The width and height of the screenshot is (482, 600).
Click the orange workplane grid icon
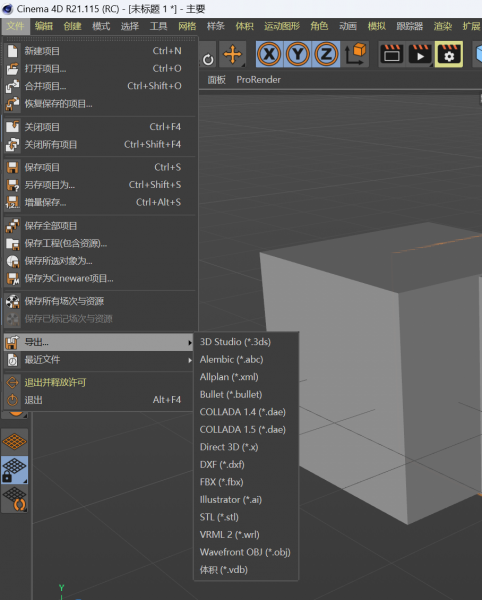(15, 442)
